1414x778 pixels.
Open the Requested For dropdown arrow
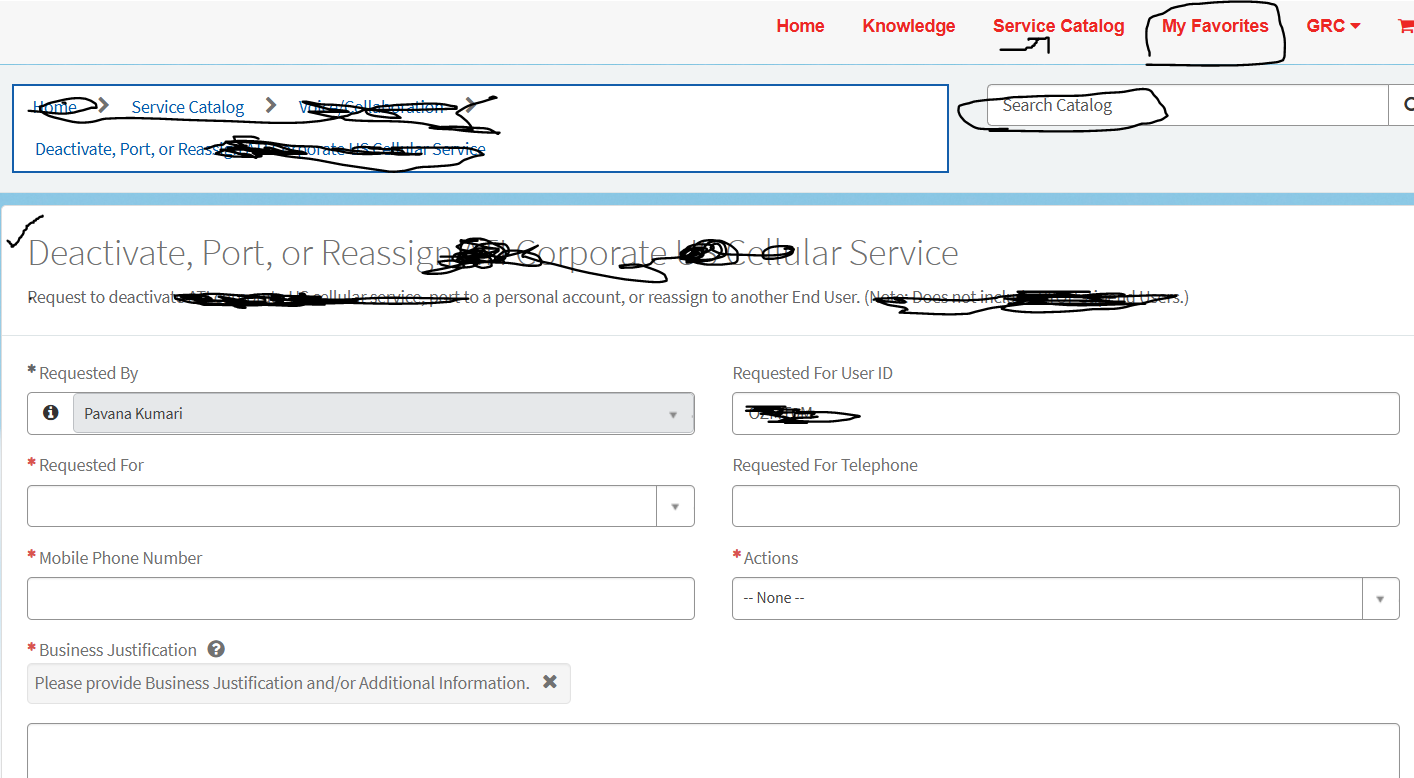(x=675, y=506)
